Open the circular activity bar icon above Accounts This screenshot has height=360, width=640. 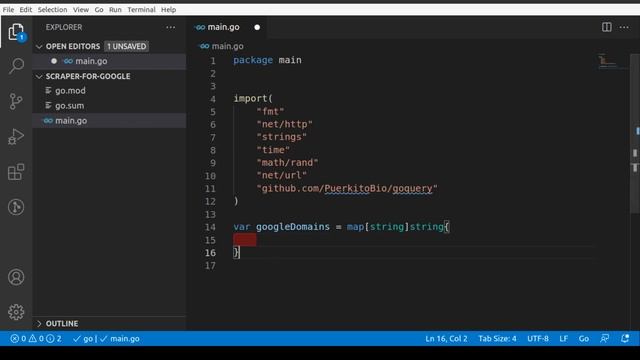tap(16, 207)
